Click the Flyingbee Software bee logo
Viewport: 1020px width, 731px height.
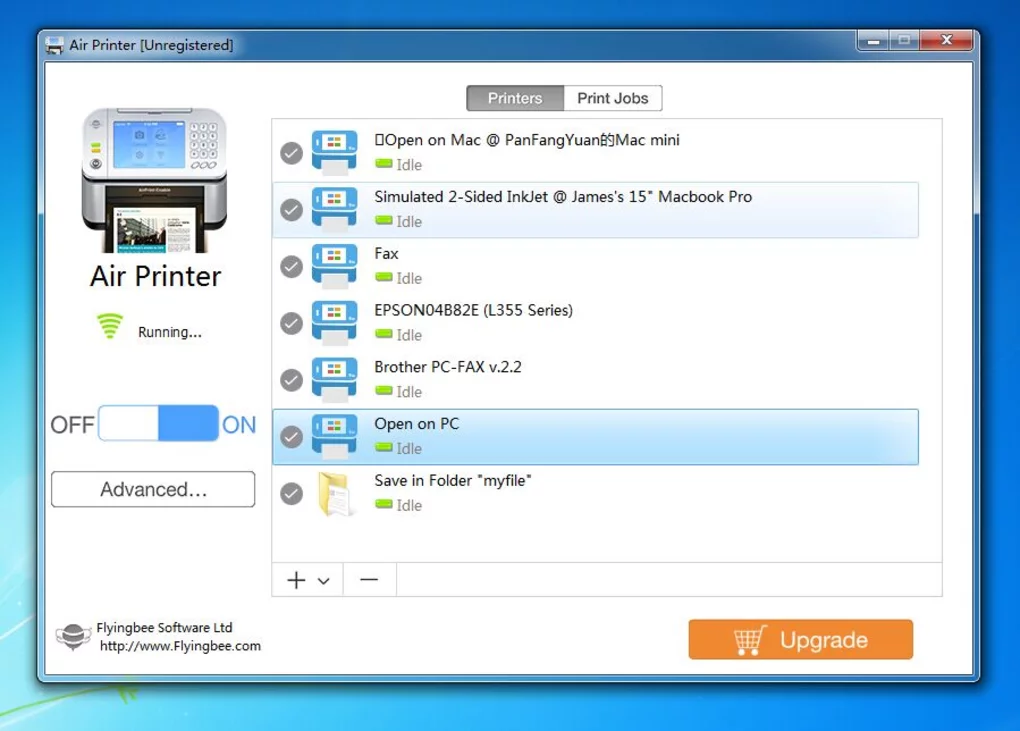(x=73, y=638)
